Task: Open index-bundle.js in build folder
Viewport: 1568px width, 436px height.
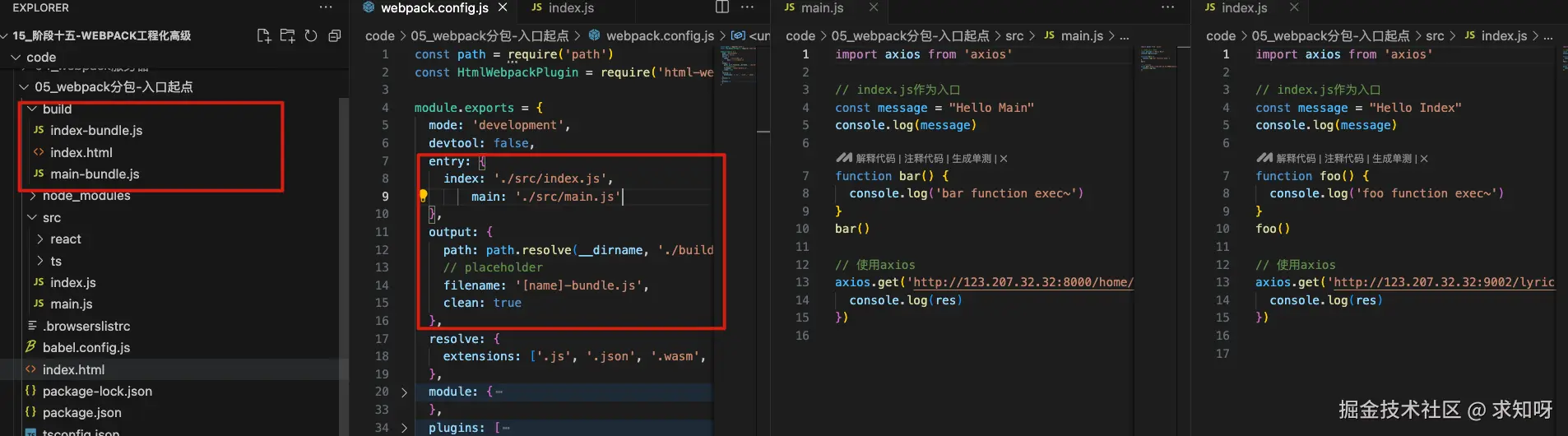Action: (x=95, y=130)
